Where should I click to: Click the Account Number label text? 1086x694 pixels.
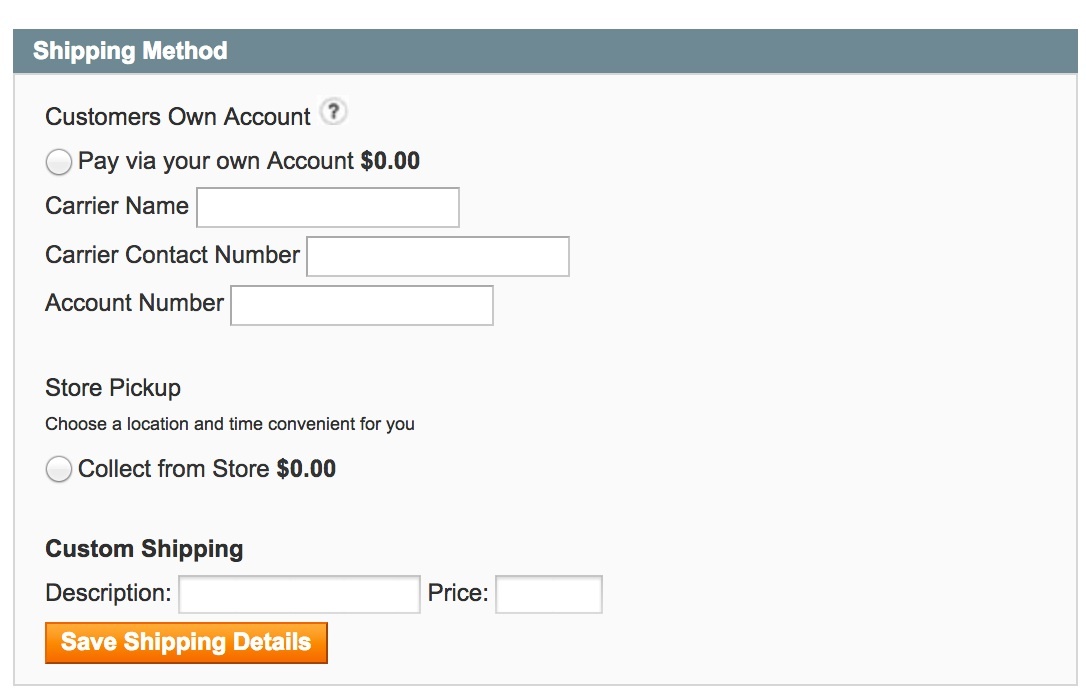[x=134, y=303]
